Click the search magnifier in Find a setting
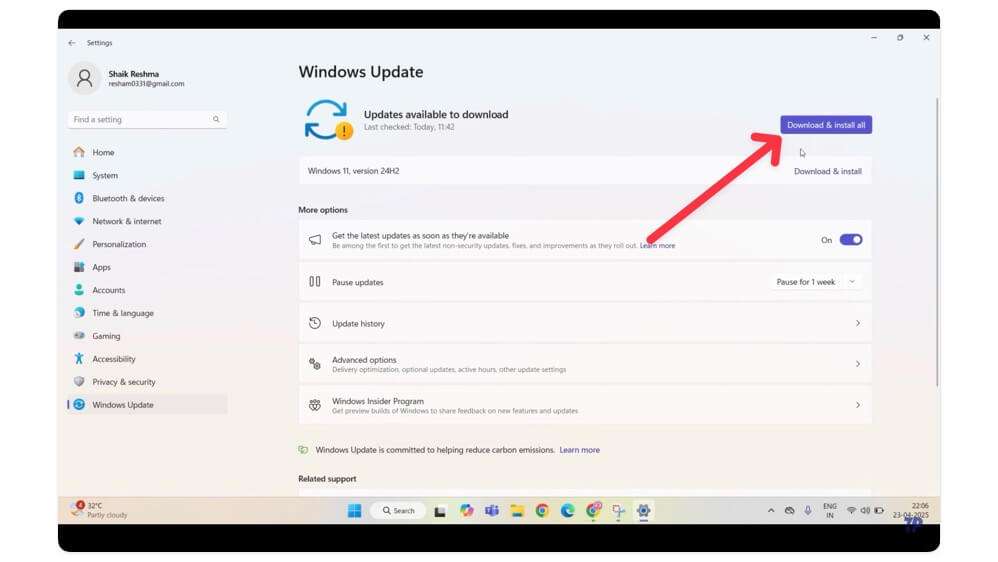 (216, 120)
